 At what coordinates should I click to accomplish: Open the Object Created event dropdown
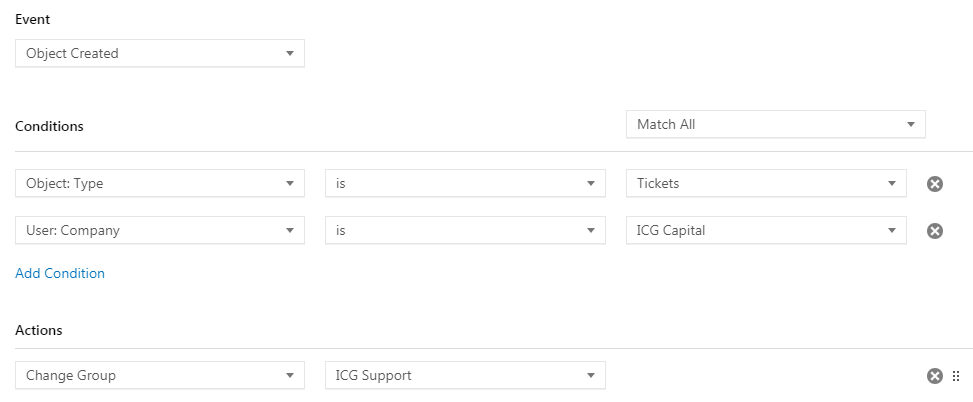point(160,53)
